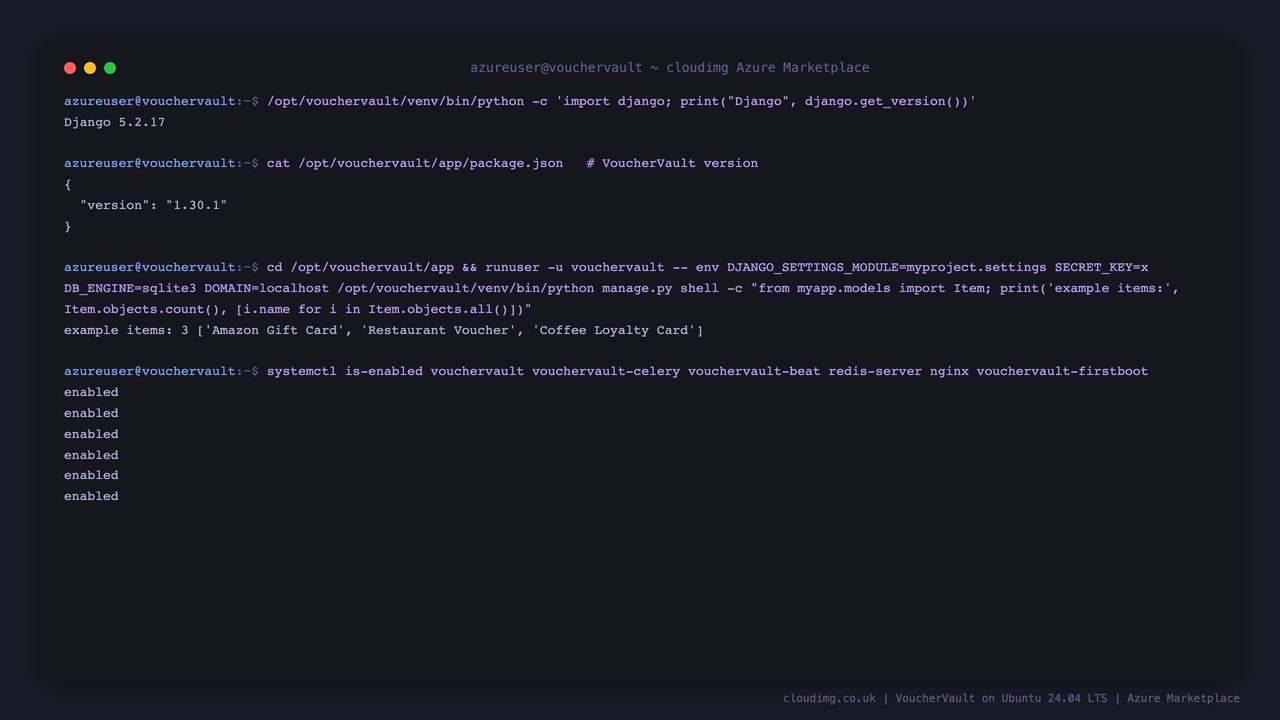Click the prompt before the cat package.json command
This screenshot has width=1280, height=720.
coord(161,163)
